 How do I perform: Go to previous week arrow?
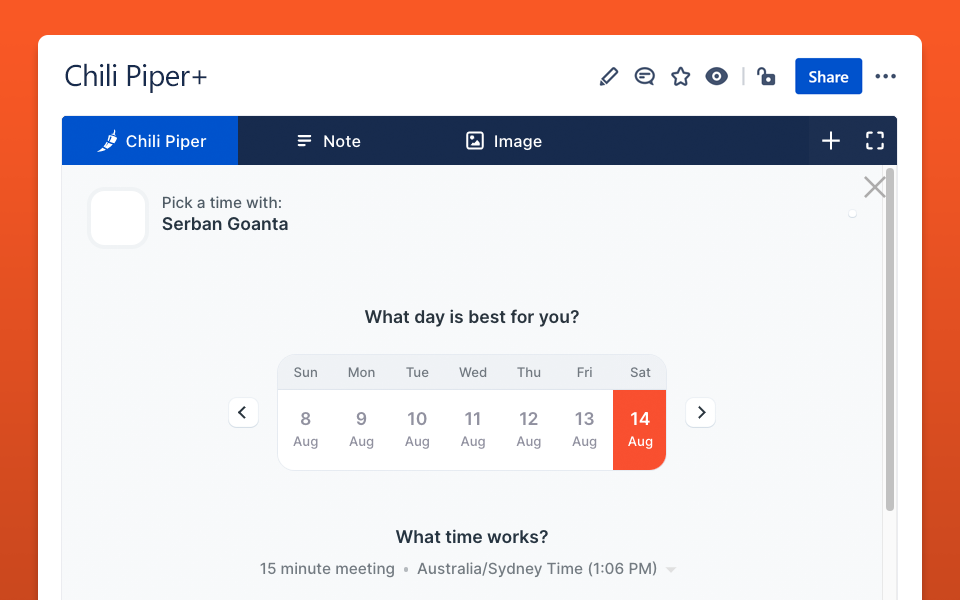point(243,413)
